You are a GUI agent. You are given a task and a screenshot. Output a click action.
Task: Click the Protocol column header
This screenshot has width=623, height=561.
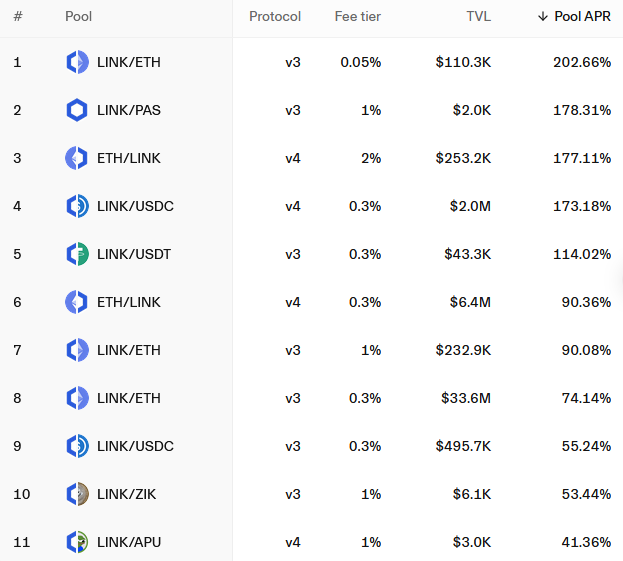point(274,17)
